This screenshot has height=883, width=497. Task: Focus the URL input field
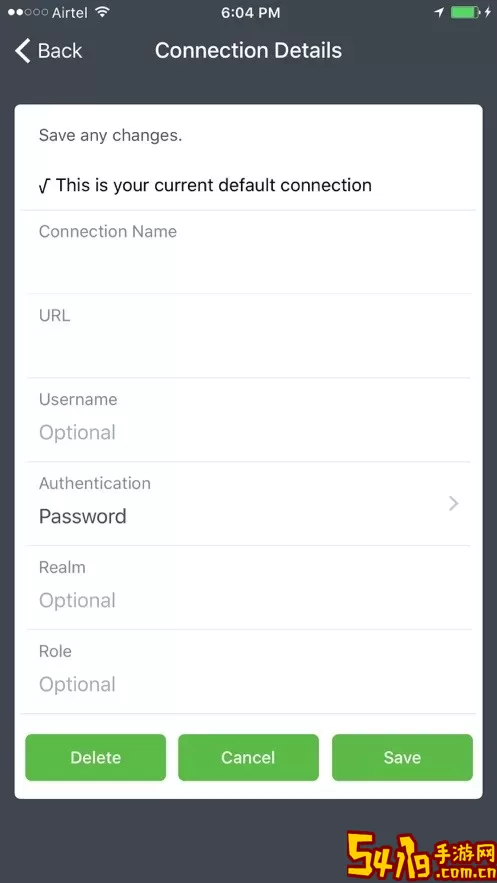pos(249,336)
